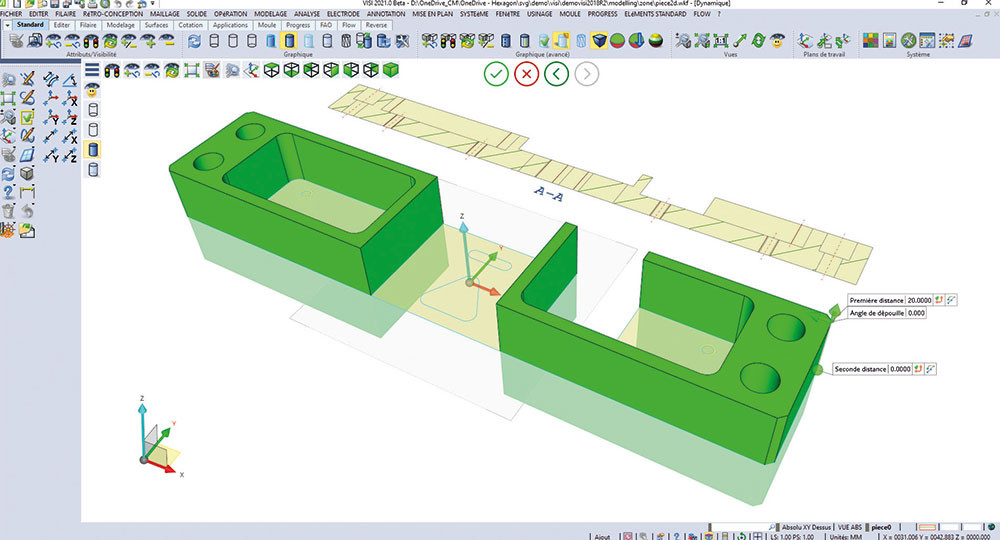
Task: Cancel the operation with the red X button
Action: coord(526,74)
